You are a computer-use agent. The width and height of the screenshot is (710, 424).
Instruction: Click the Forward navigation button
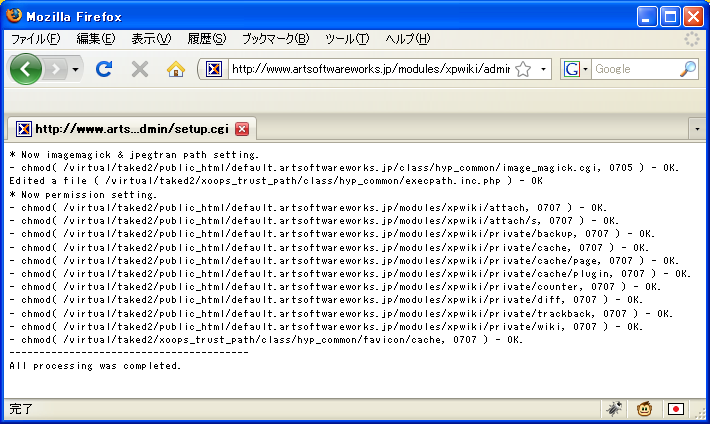(56, 69)
